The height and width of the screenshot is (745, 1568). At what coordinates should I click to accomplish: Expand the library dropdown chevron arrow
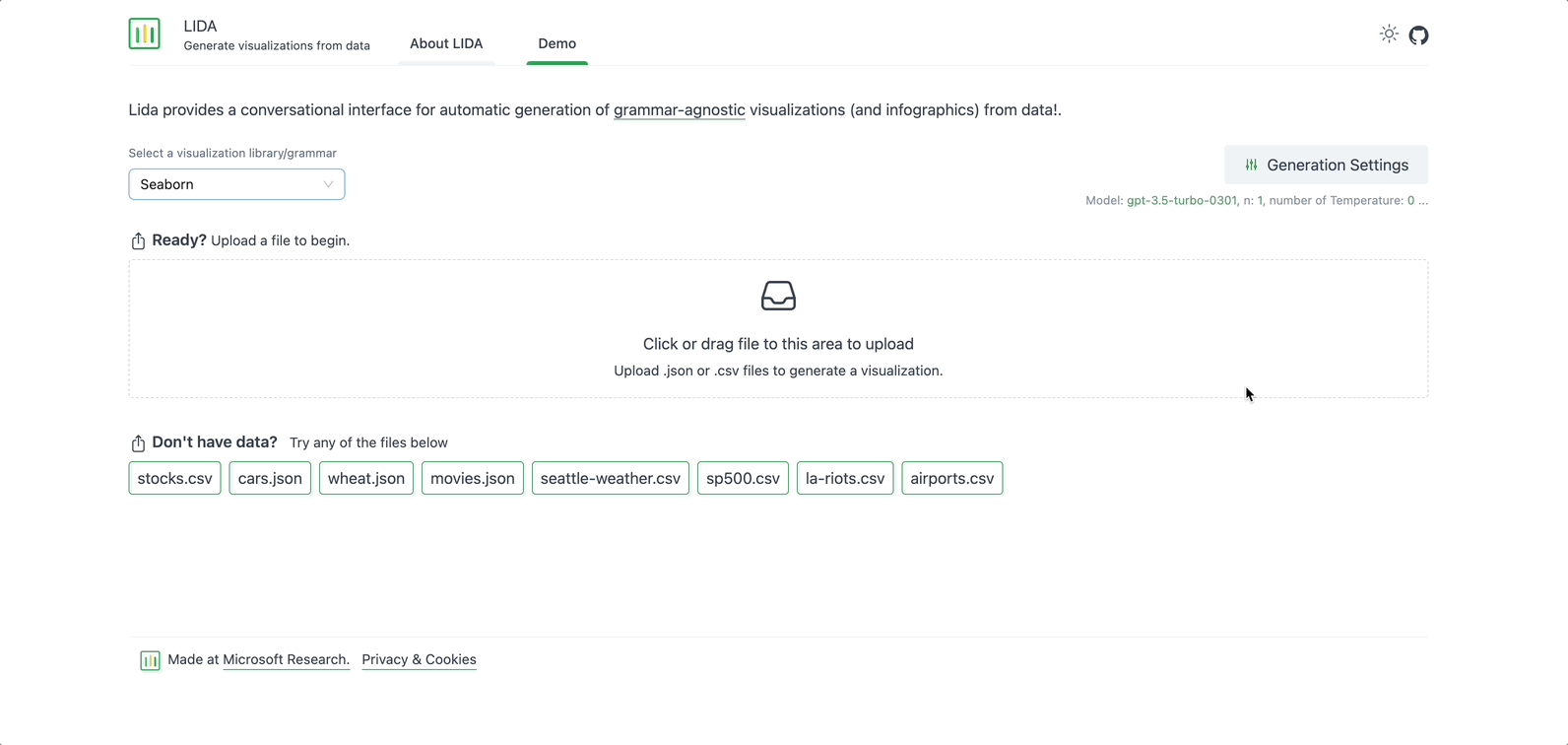click(x=328, y=184)
